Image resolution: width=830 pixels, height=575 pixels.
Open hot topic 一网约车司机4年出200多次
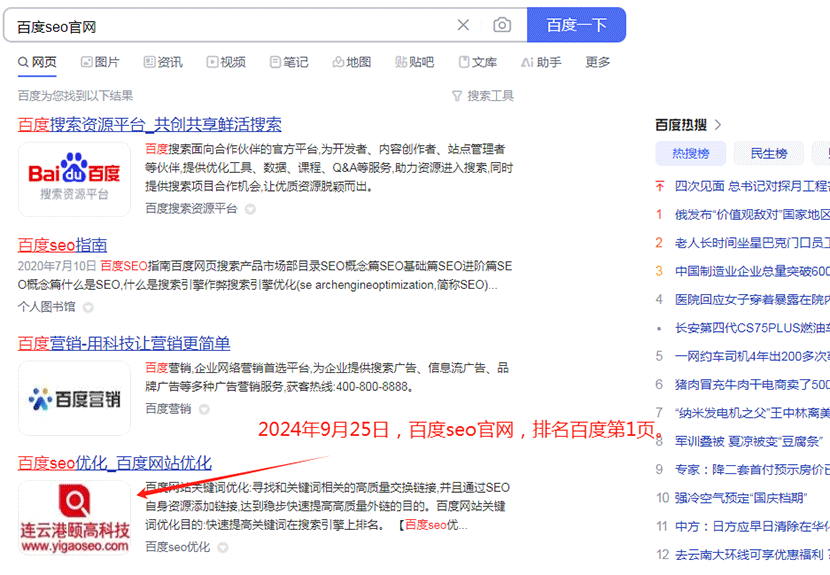[x=752, y=356]
